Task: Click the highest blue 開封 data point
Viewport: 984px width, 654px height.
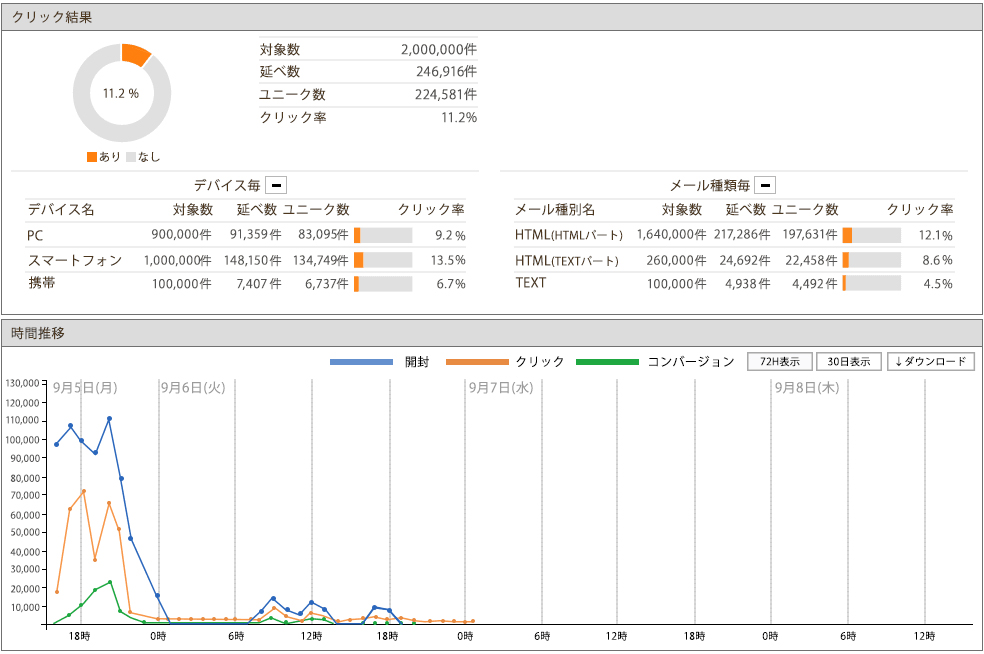Action: (x=109, y=419)
